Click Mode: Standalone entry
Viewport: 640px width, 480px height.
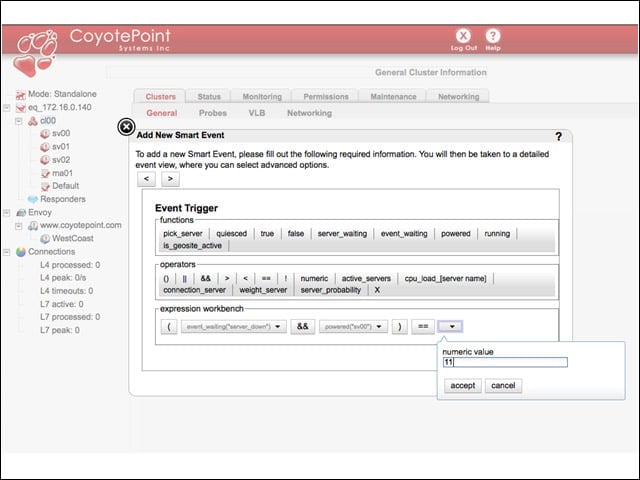pos(62,94)
